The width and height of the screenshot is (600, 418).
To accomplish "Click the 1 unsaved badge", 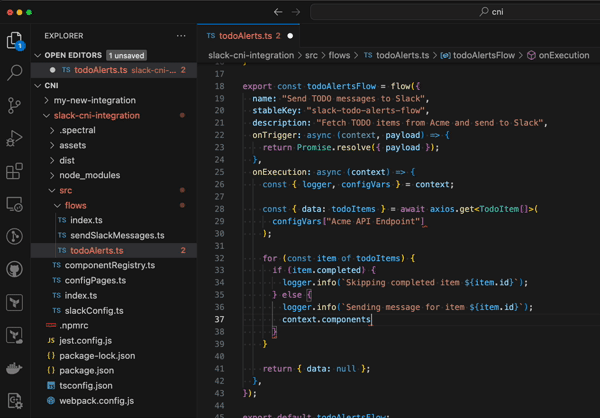I will coord(126,56).
